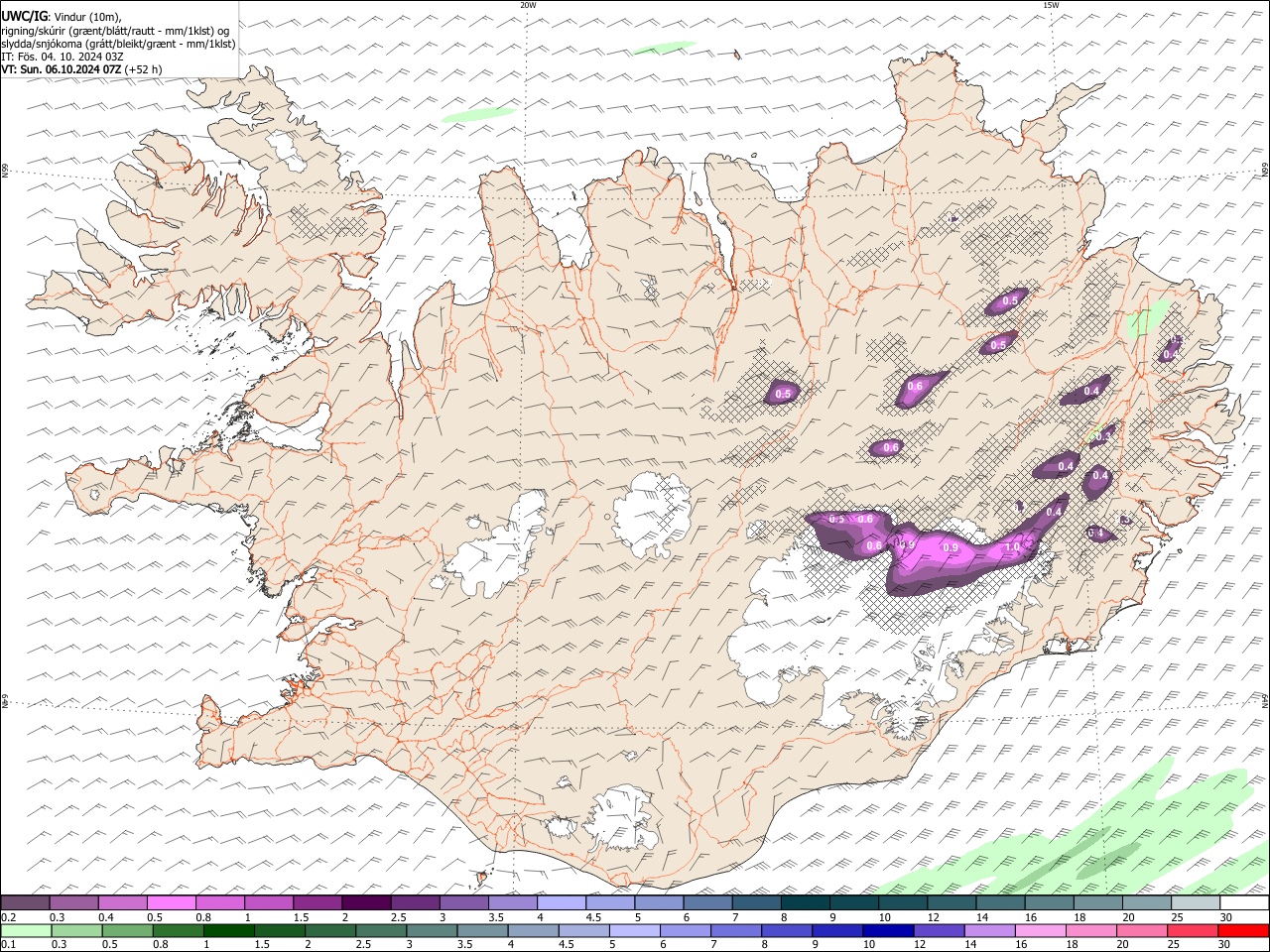The width and height of the screenshot is (1270, 952).
Task: Click the '4.5' label on the purple snow scale
Action: pyautogui.click(x=593, y=917)
